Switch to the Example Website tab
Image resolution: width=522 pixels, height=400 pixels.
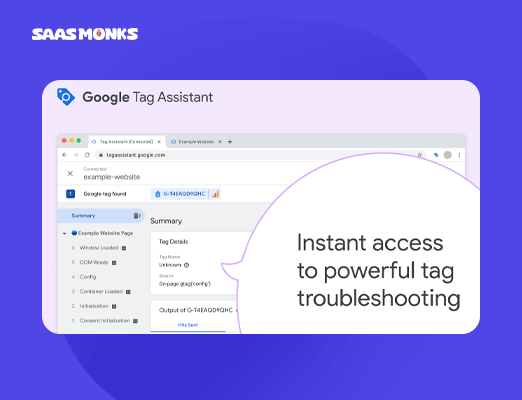pos(196,142)
